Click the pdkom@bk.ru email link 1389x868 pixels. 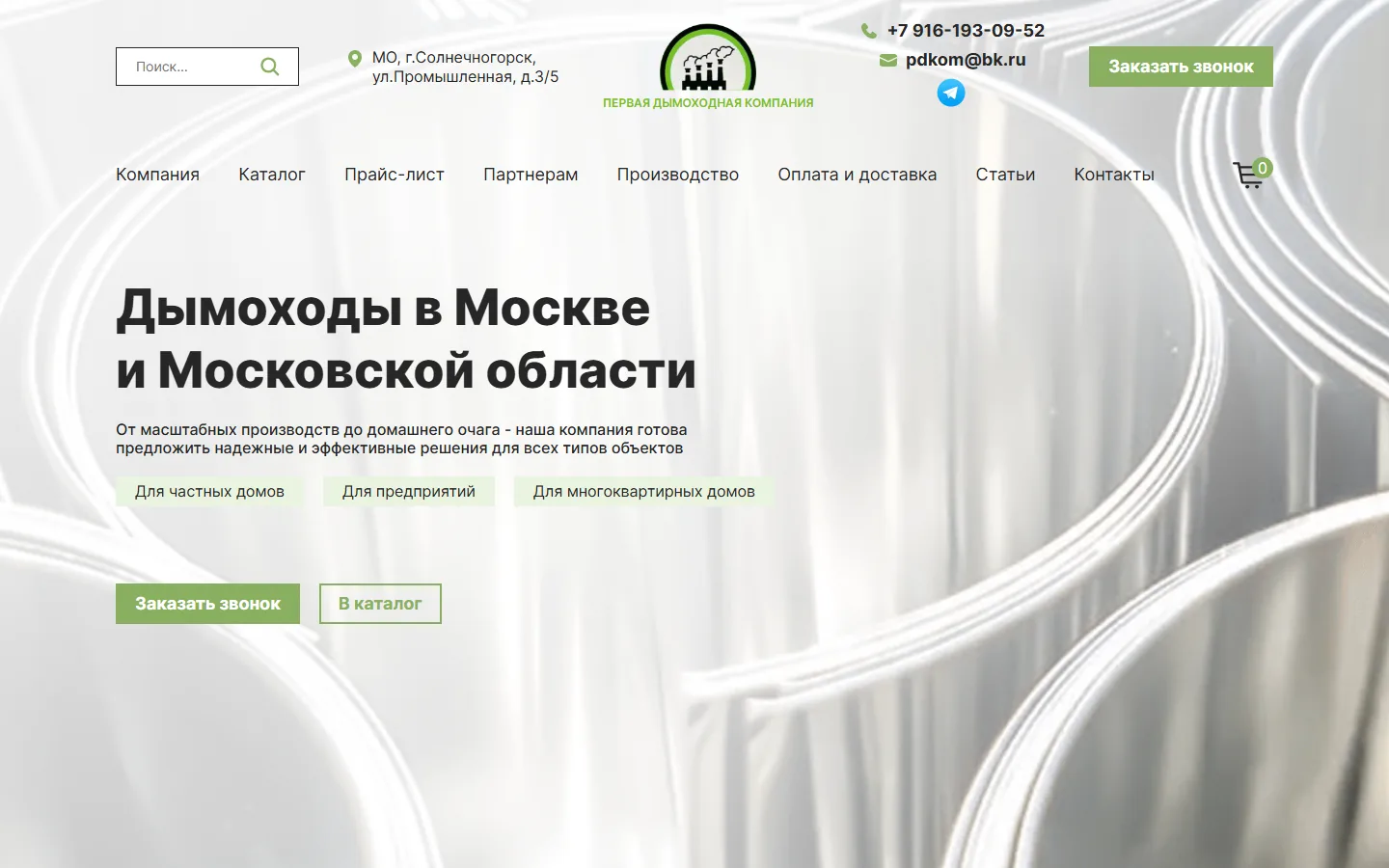tap(966, 60)
